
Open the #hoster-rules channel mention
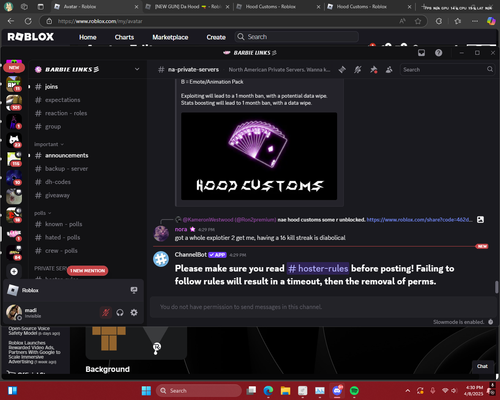click(x=318, y=268)
